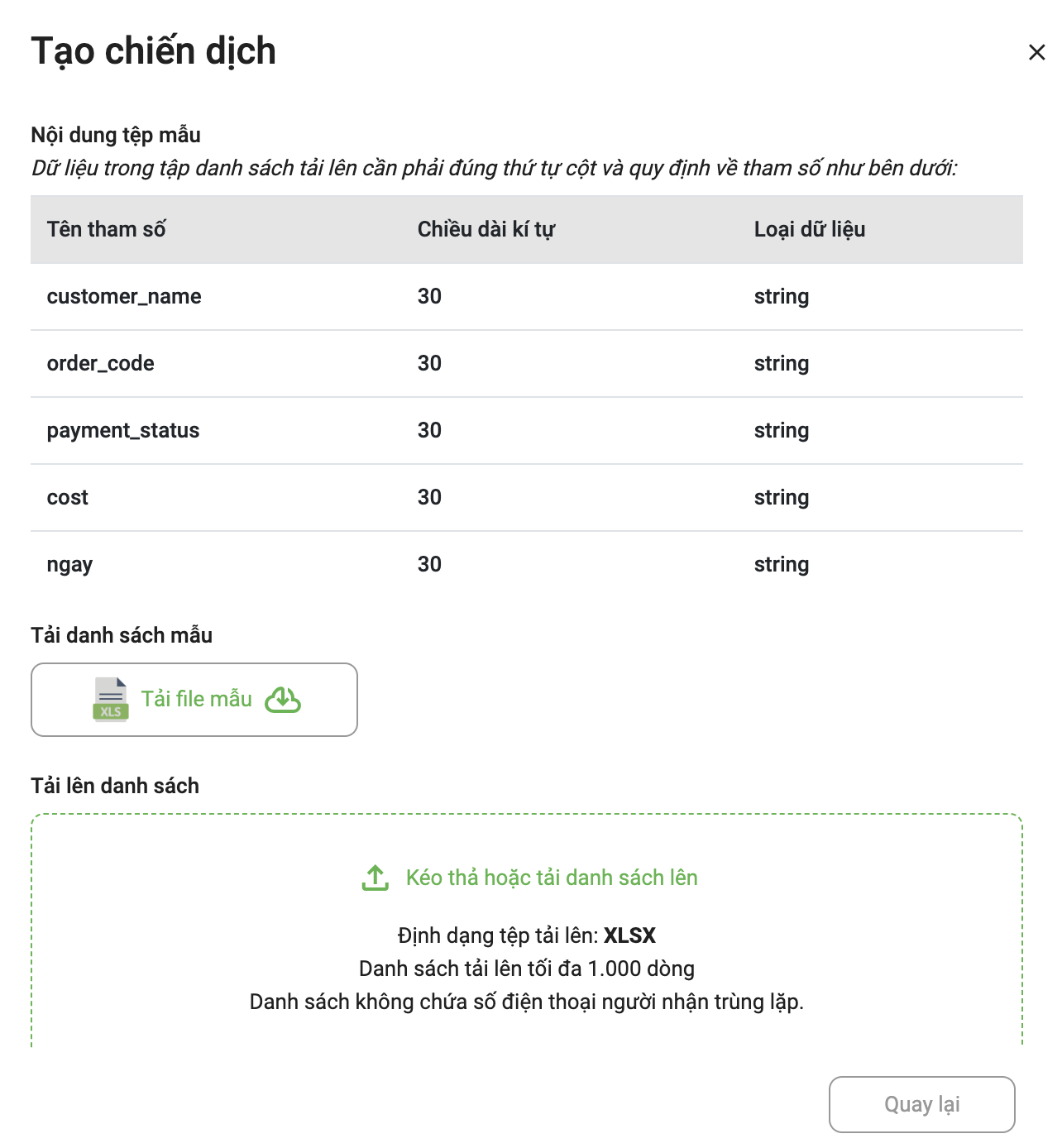Screen dimensions: 1062x1148
Task: Select the payment_status parameter row
Action: pyautogui.click(x=527, y=431)
